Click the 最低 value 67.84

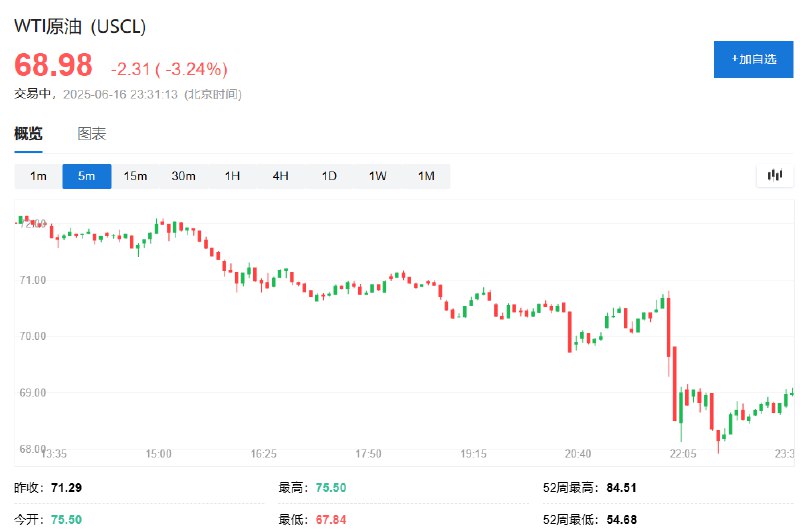pos(331,520)
